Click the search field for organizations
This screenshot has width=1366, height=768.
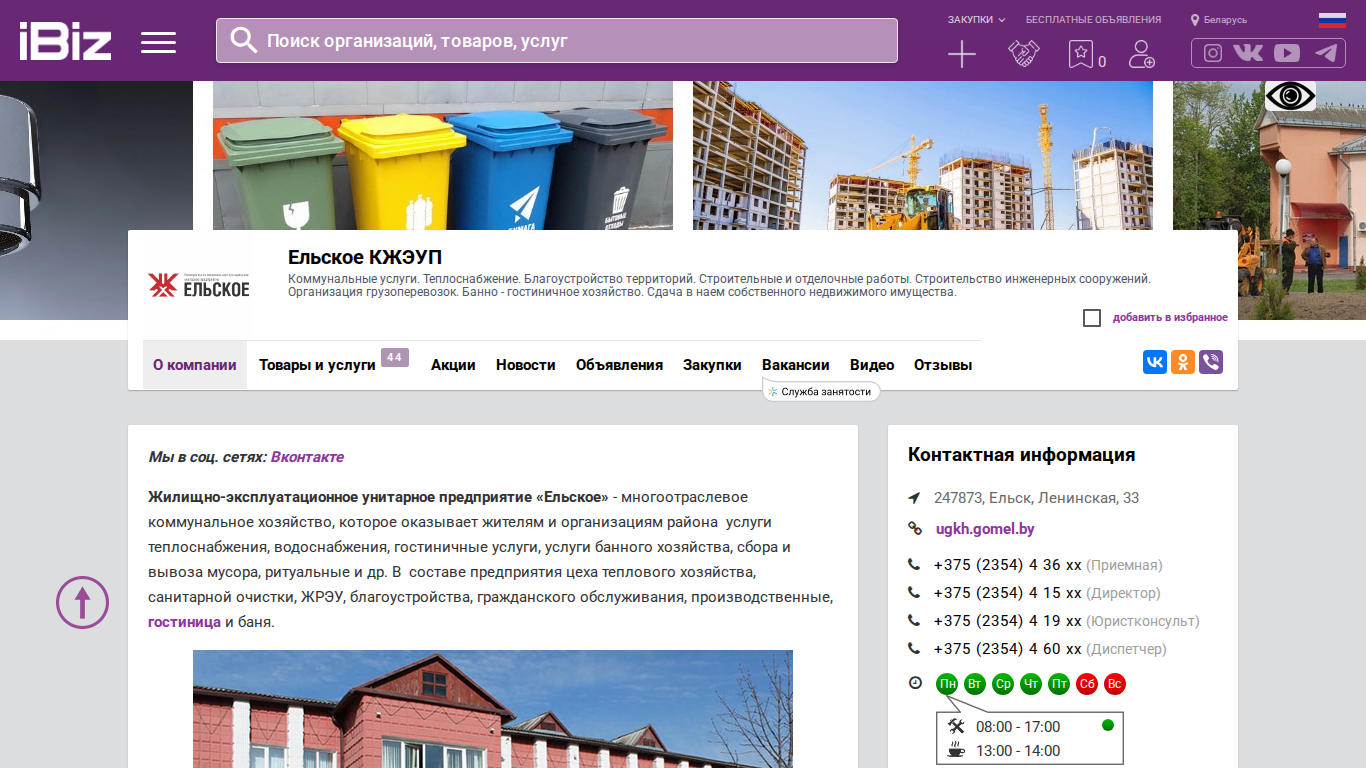557,40
